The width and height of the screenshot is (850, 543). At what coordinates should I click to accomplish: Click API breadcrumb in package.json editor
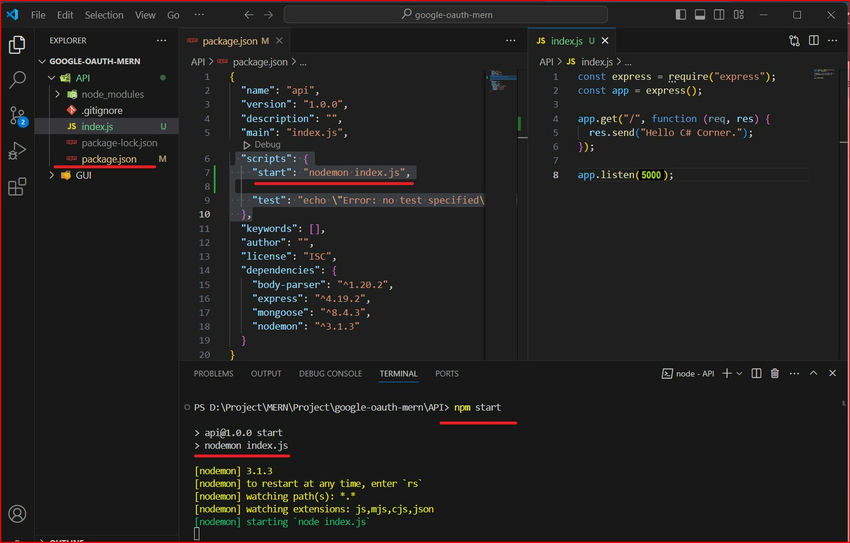198,62
